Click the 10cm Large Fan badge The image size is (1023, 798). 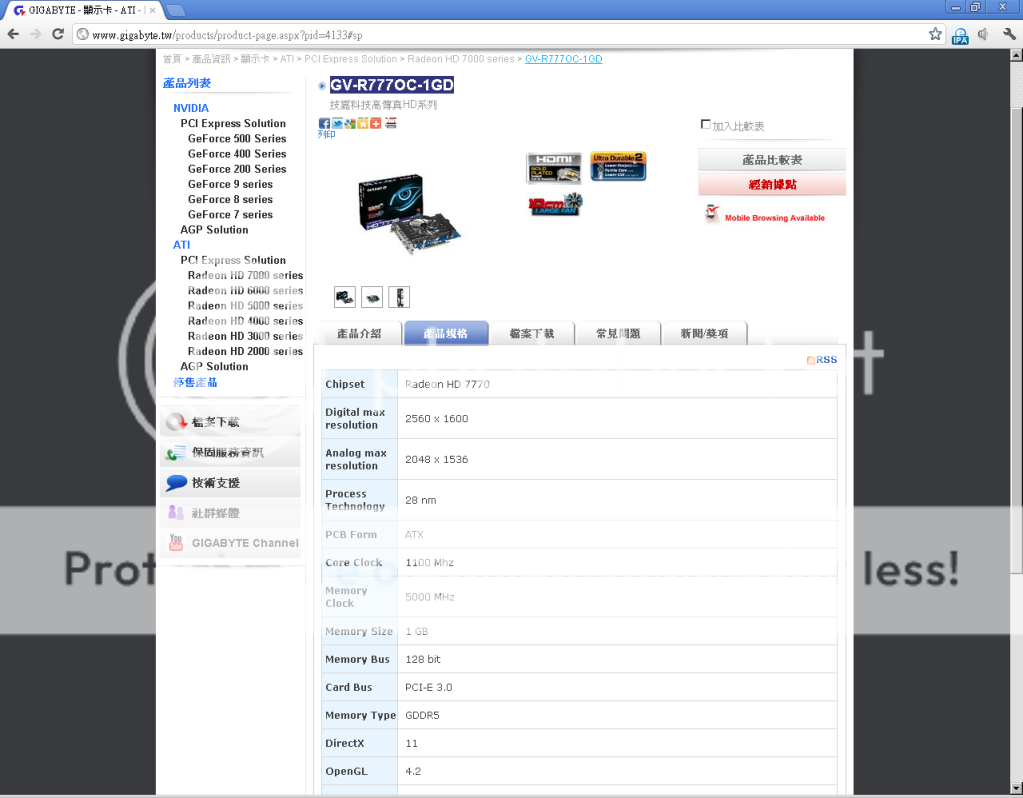tap(555, 205)
